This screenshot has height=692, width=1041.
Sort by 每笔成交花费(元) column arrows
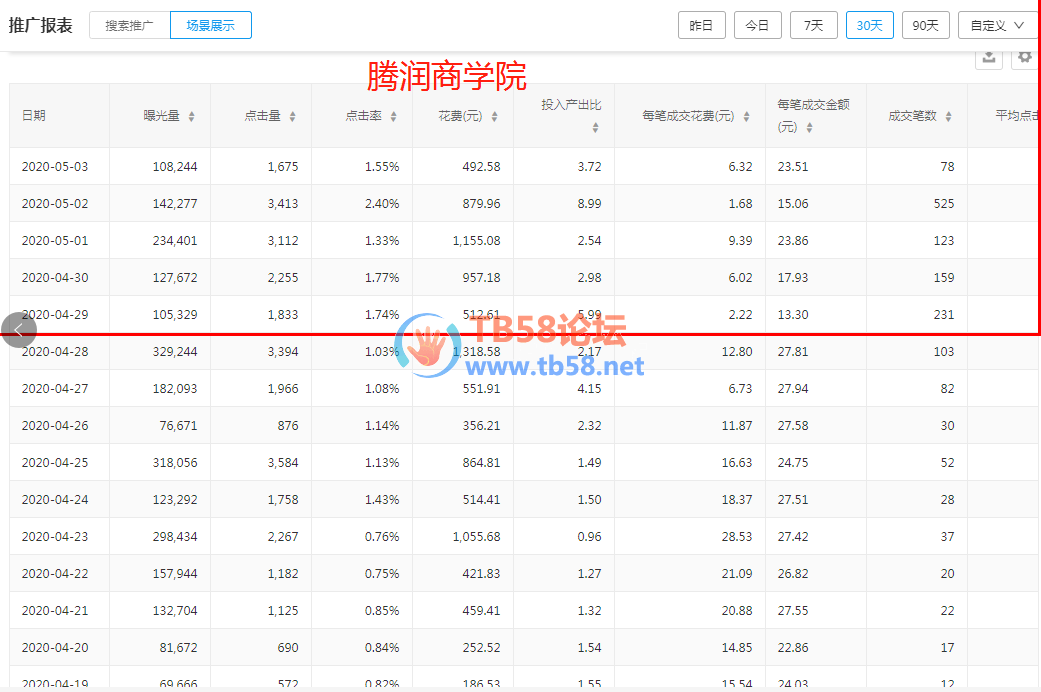click(746, 116)
